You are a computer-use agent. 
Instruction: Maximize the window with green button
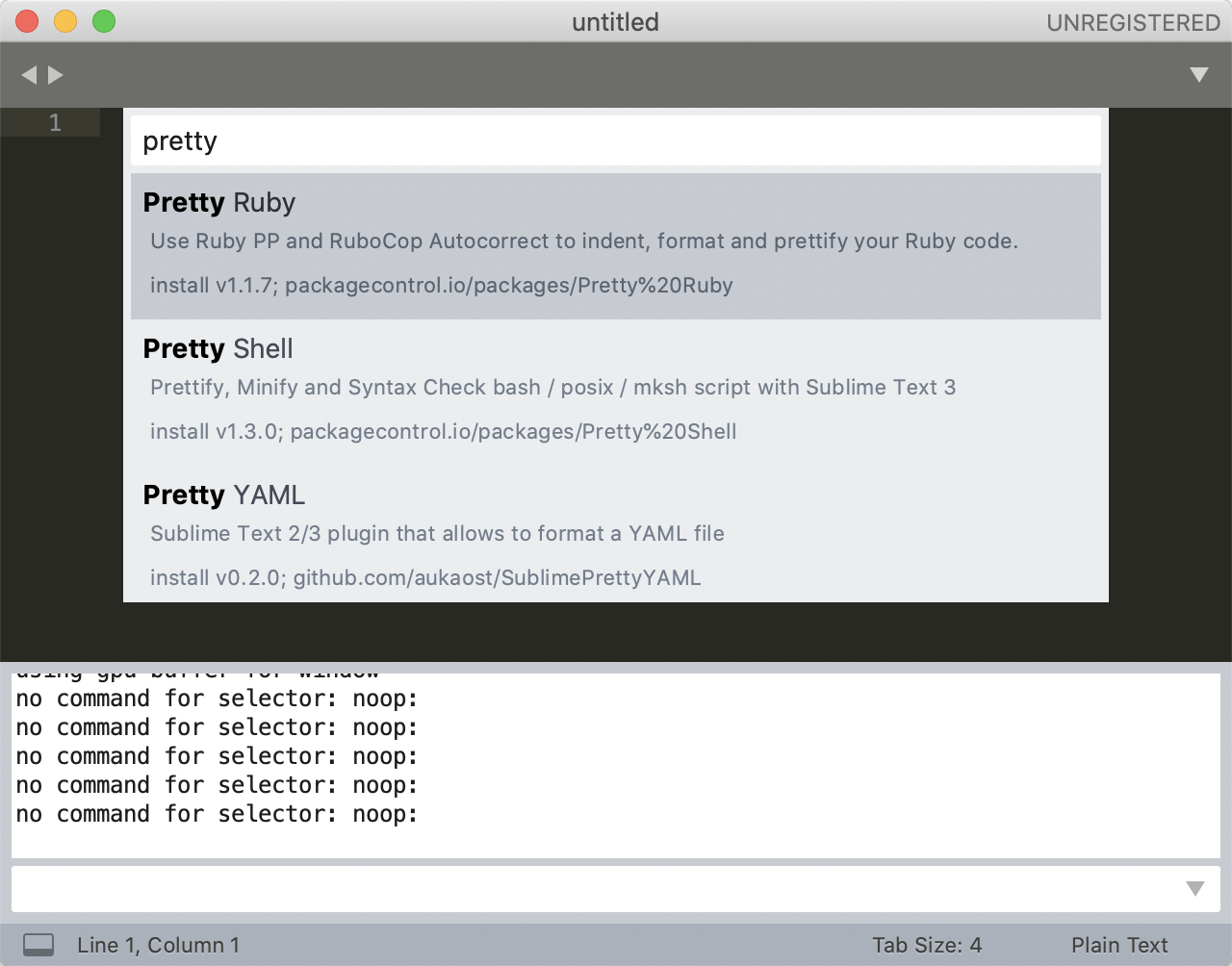pos(104,21)
